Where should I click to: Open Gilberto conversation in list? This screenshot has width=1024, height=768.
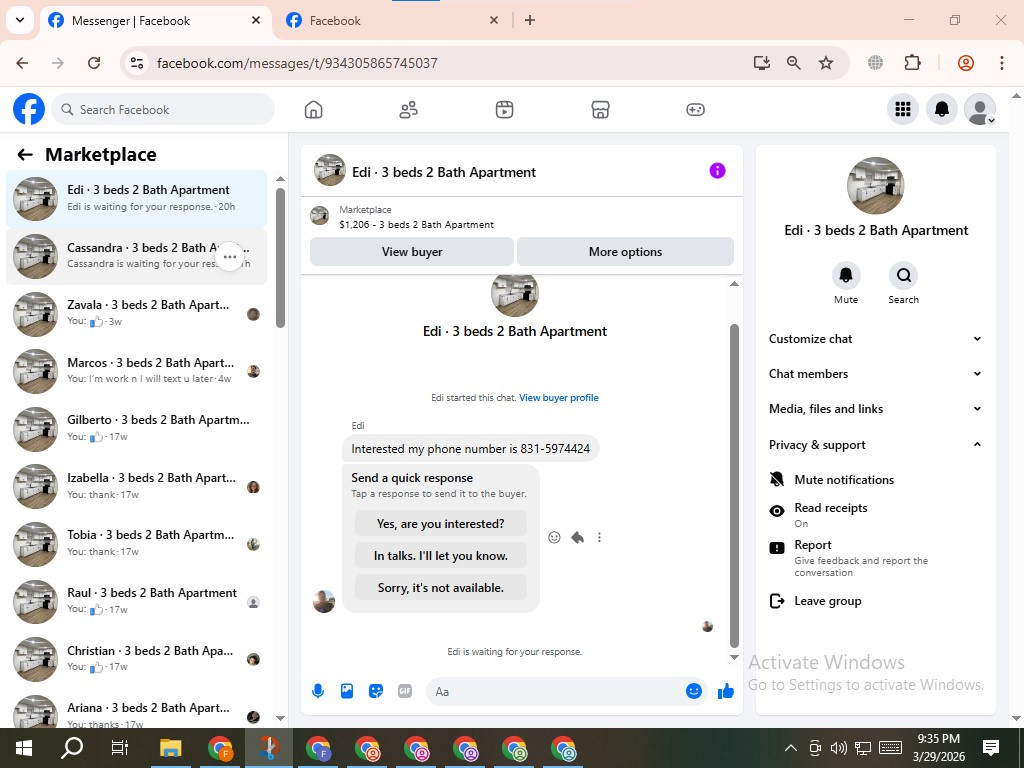[x=136, y=428]
